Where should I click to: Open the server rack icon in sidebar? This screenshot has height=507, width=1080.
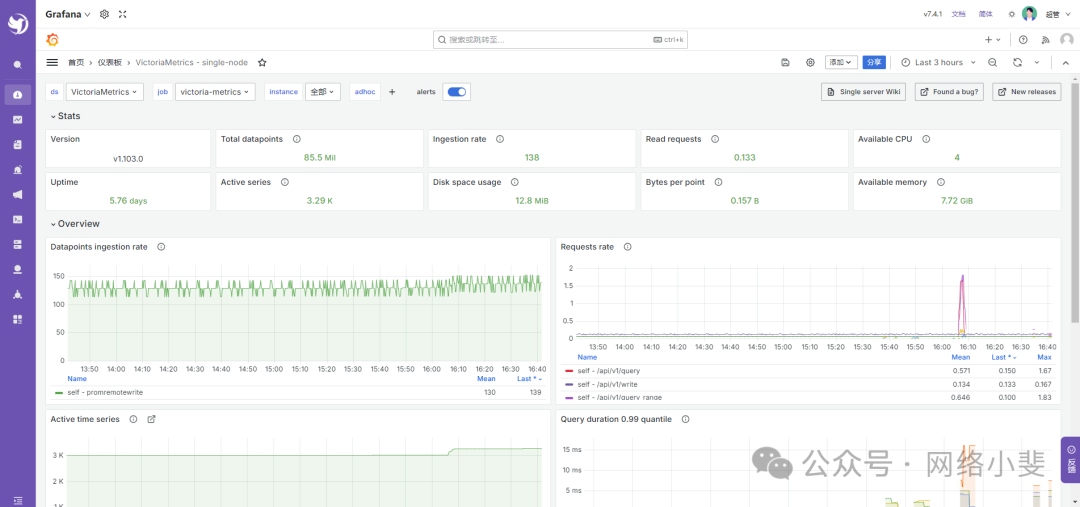18,244
